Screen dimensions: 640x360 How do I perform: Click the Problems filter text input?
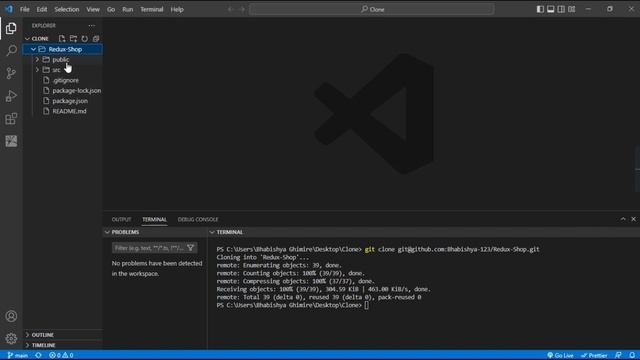pyautogui.click(x=149, y=248)
